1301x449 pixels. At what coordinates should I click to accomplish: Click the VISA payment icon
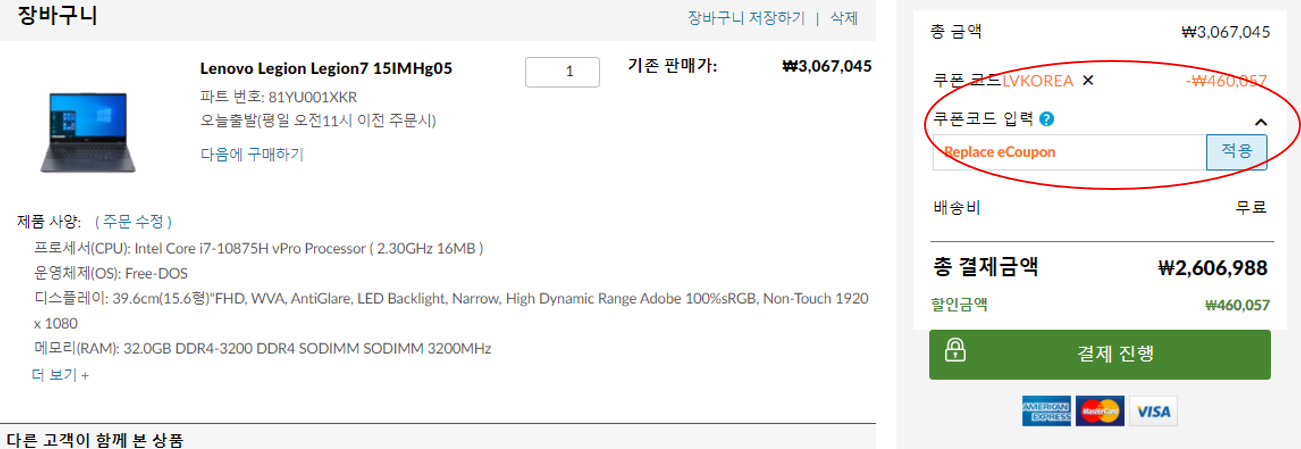1153,410
